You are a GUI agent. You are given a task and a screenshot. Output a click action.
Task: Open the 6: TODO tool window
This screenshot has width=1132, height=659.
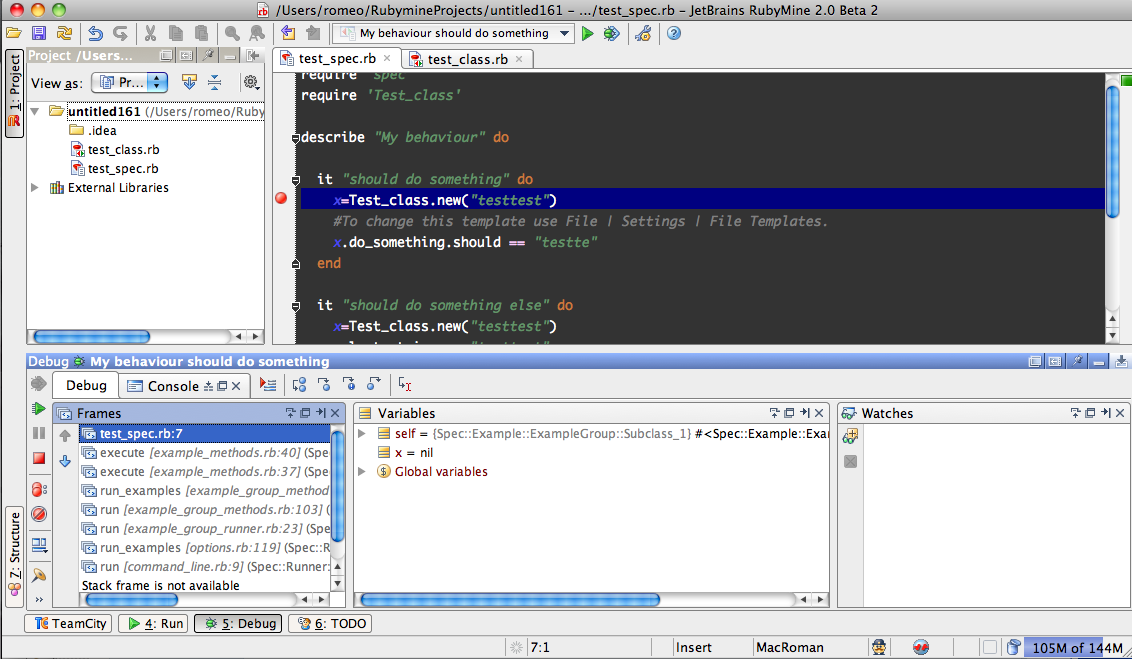click(x=331, y=624)
